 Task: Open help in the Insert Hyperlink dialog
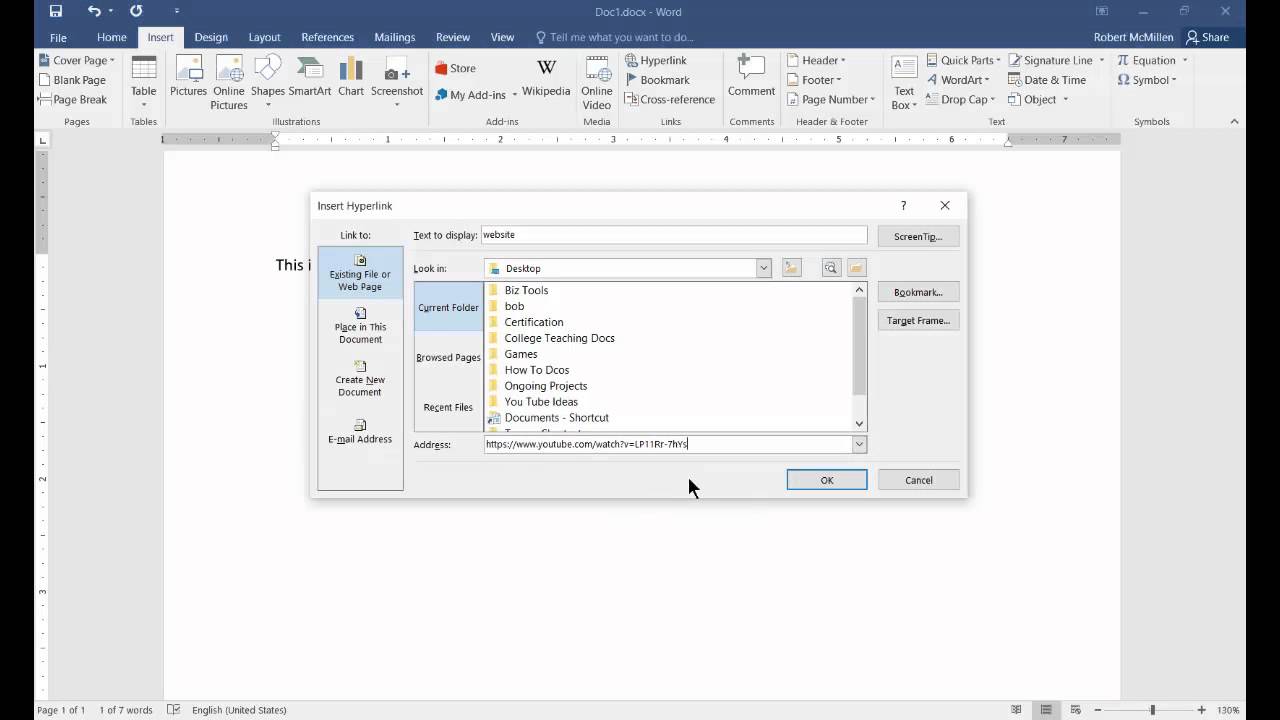903,205
